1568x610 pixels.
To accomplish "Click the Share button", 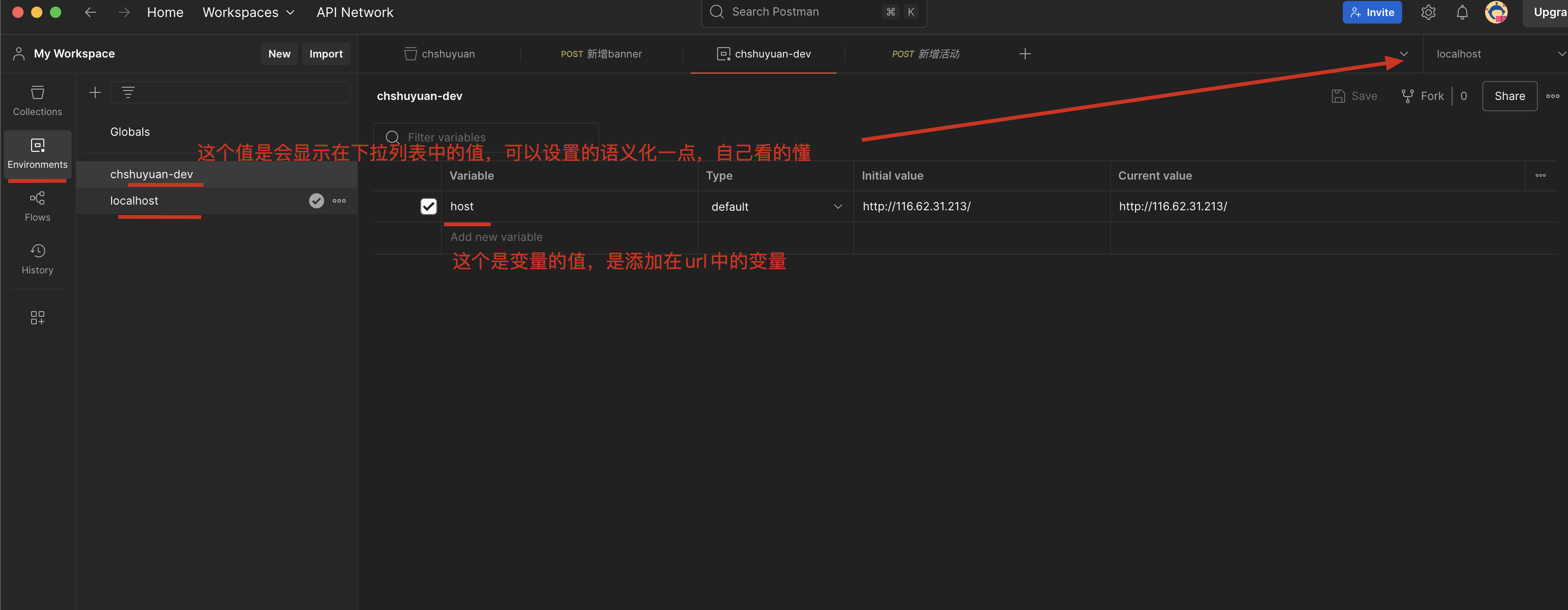I will (x=1509, y=96).
